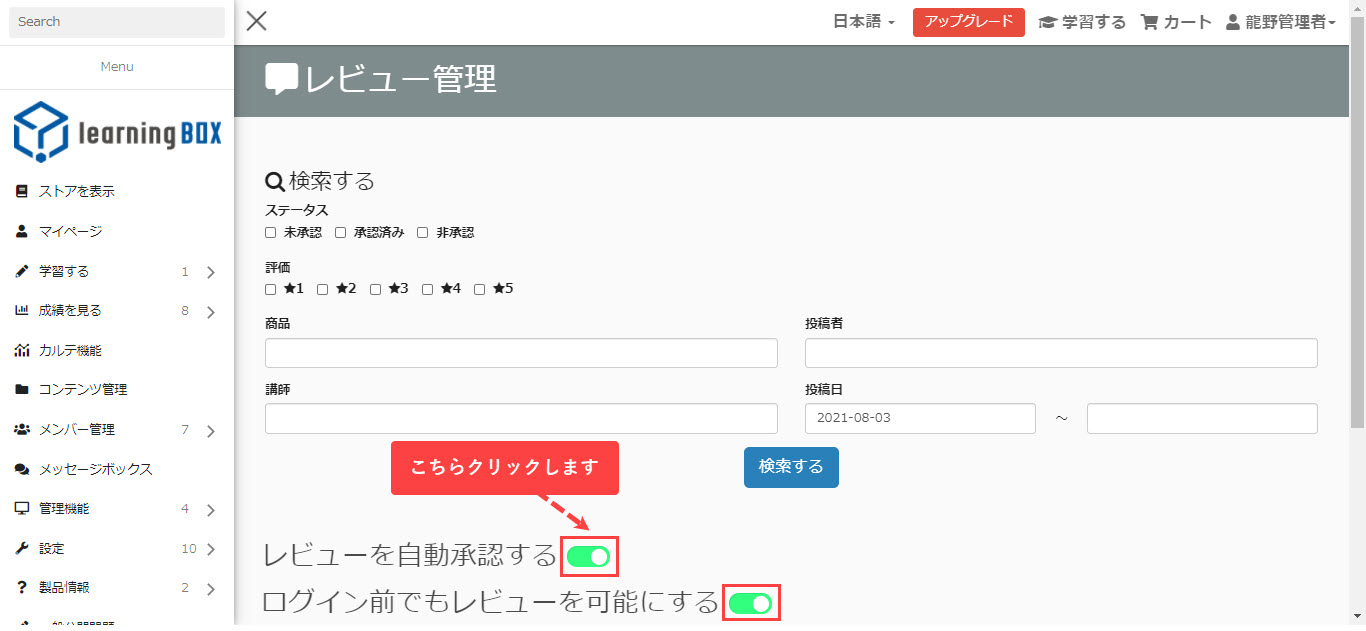Open マイページ from the sidebar
The height and width of the screenshot is (631, 1366).
pyautogui.click(x=70, y=231)
